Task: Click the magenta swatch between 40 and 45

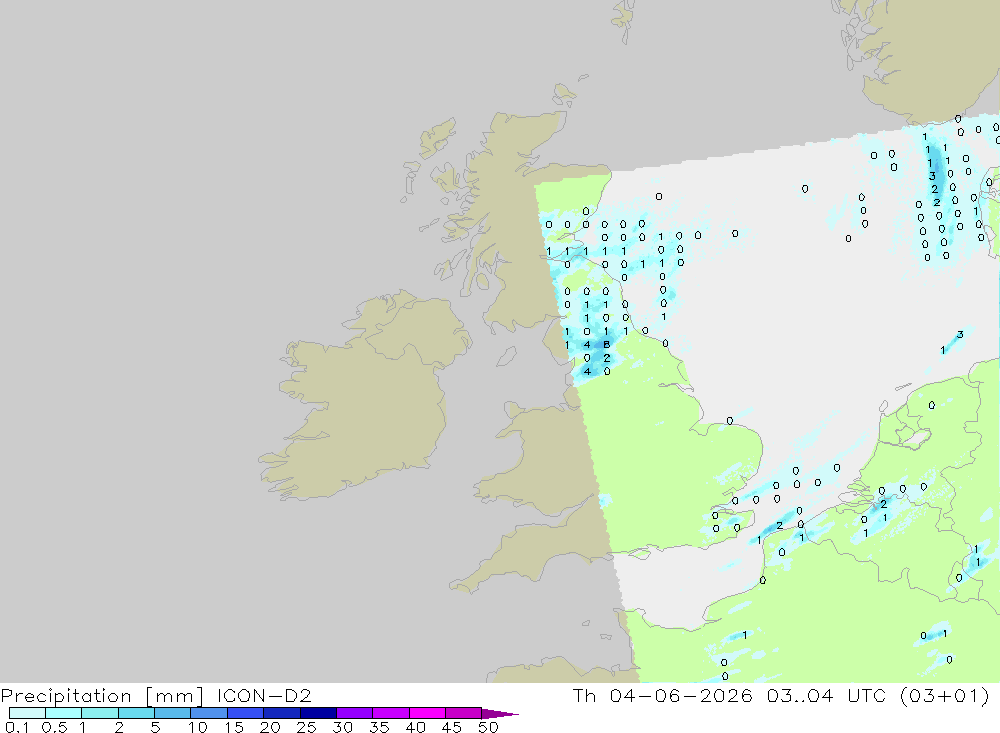Action: (427, 713)
